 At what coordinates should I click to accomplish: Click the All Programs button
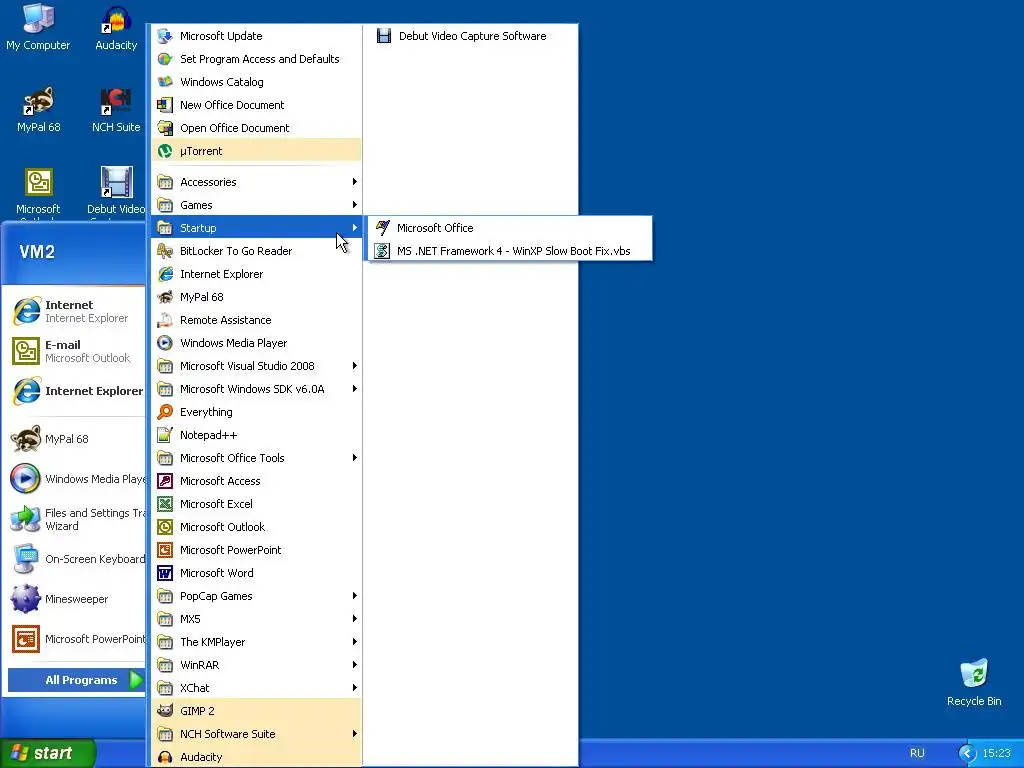point(76,680)
